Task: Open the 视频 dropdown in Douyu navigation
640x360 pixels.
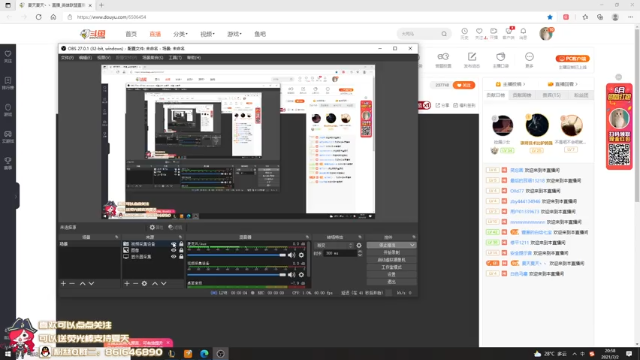Action: coord(207,34)
